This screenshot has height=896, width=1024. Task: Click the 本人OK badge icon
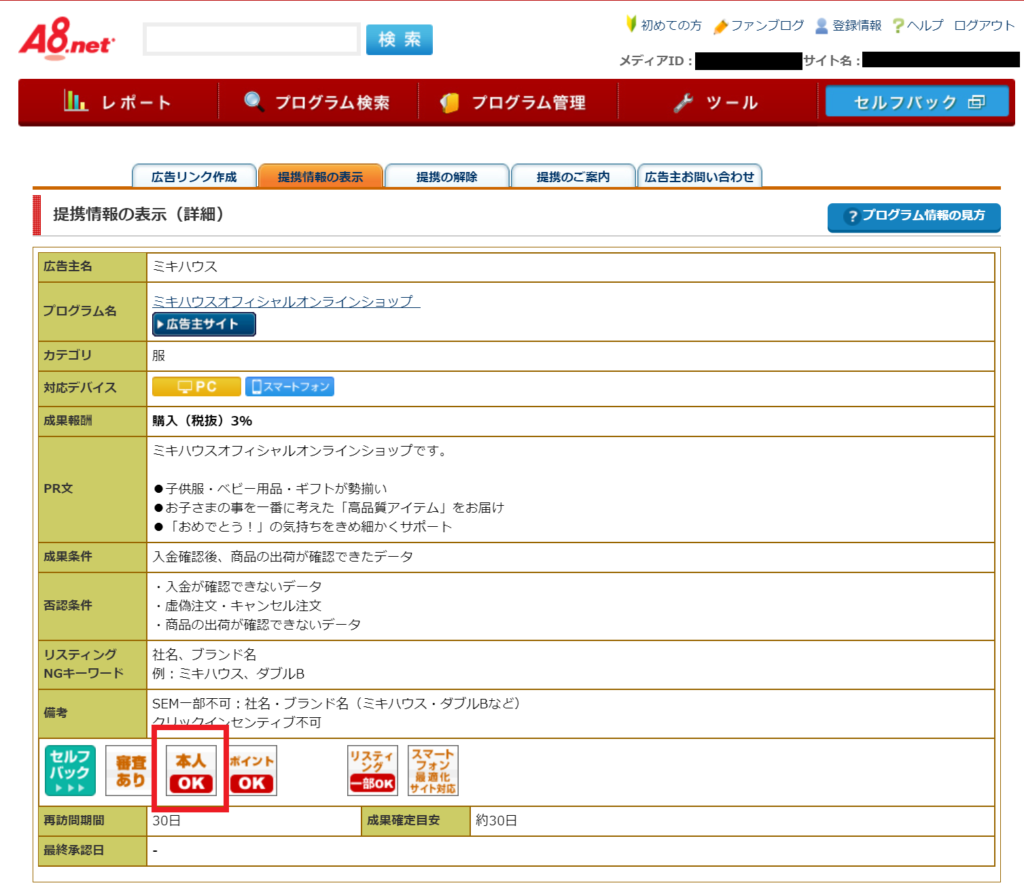(191, 771)
